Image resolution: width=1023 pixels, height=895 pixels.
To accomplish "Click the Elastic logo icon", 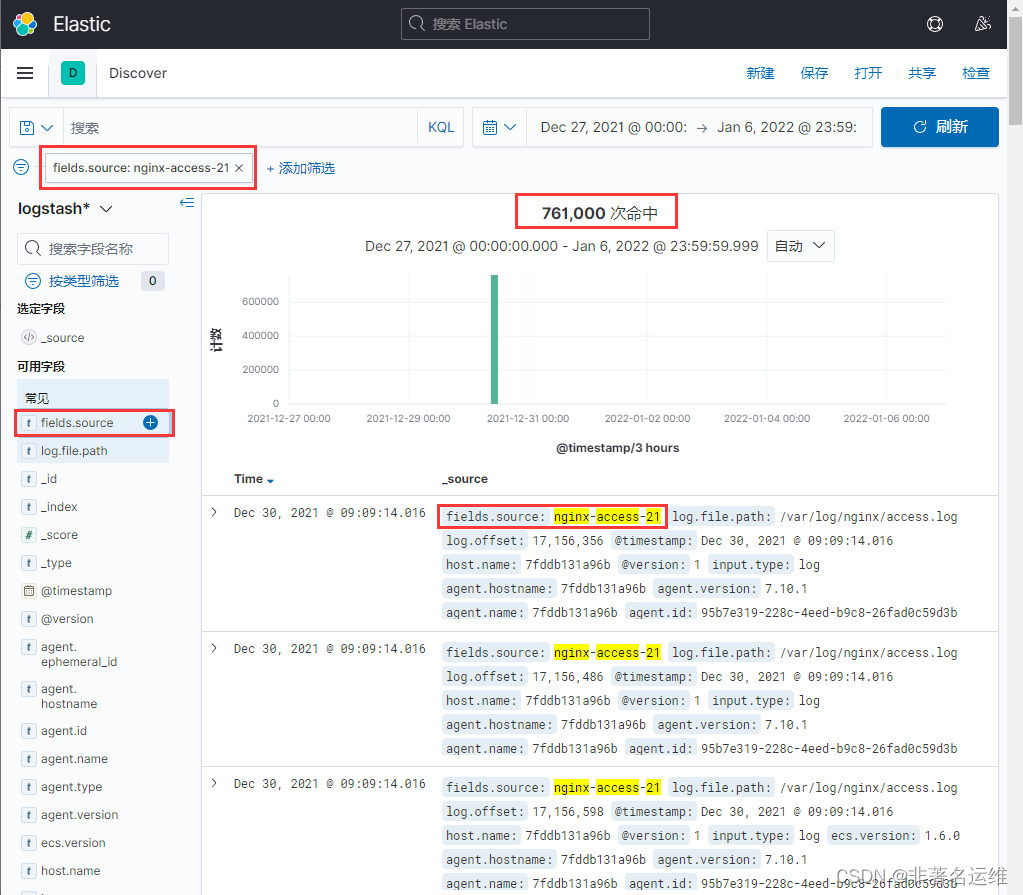I will click(x=25, y=24).
